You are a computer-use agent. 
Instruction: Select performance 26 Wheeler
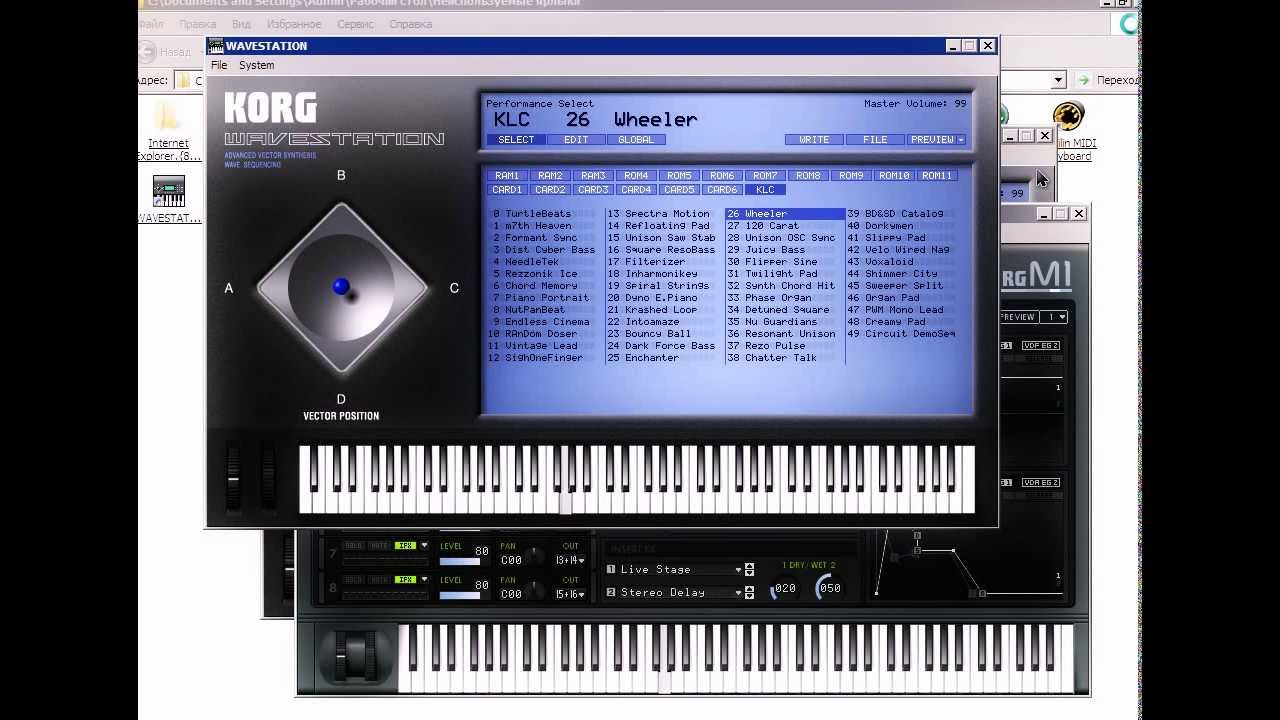tap(785, 214)
